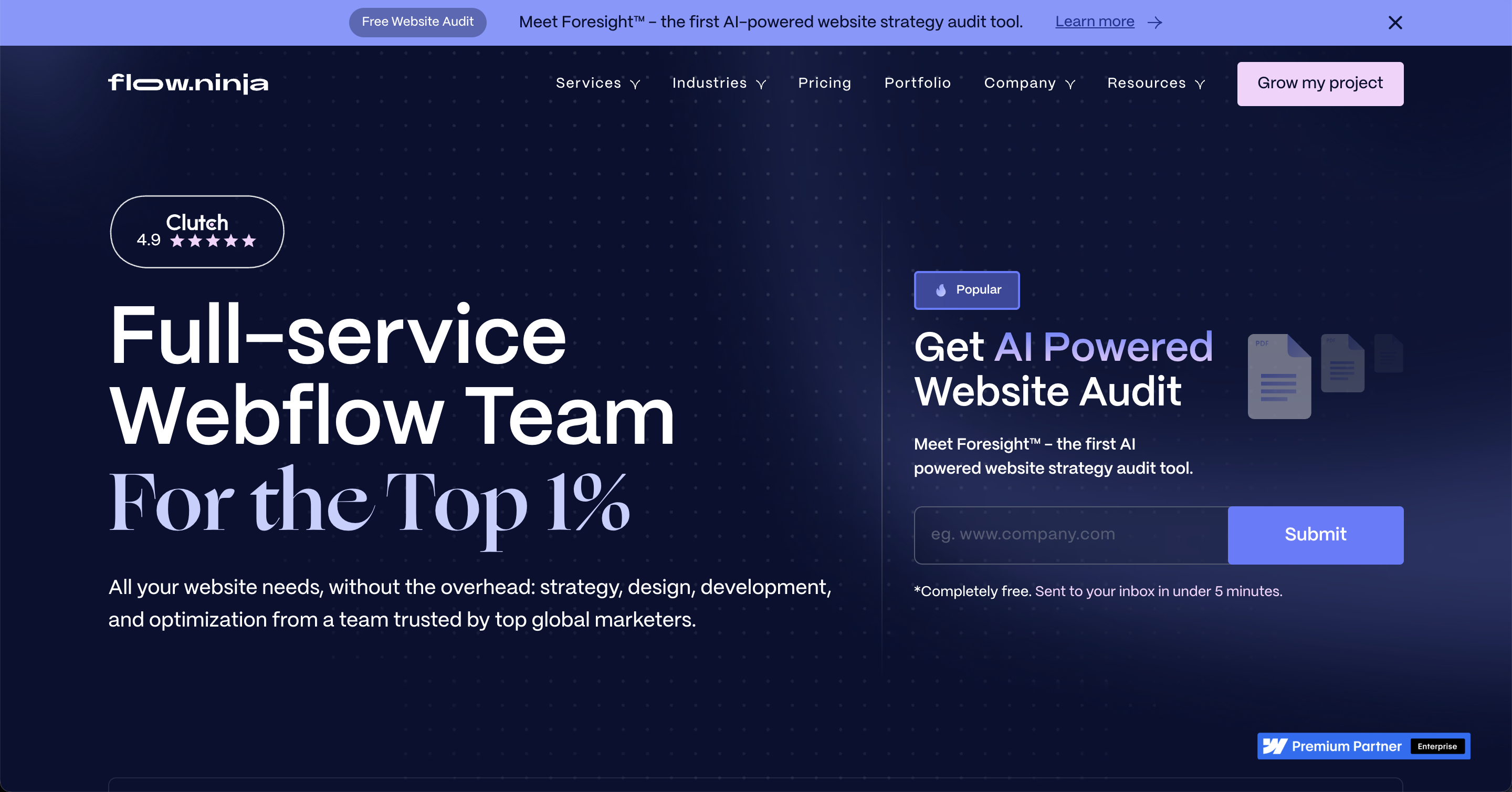Click the Enterprise label on partner badge
Screen dimensions: 1512x792
(1436, 746)
